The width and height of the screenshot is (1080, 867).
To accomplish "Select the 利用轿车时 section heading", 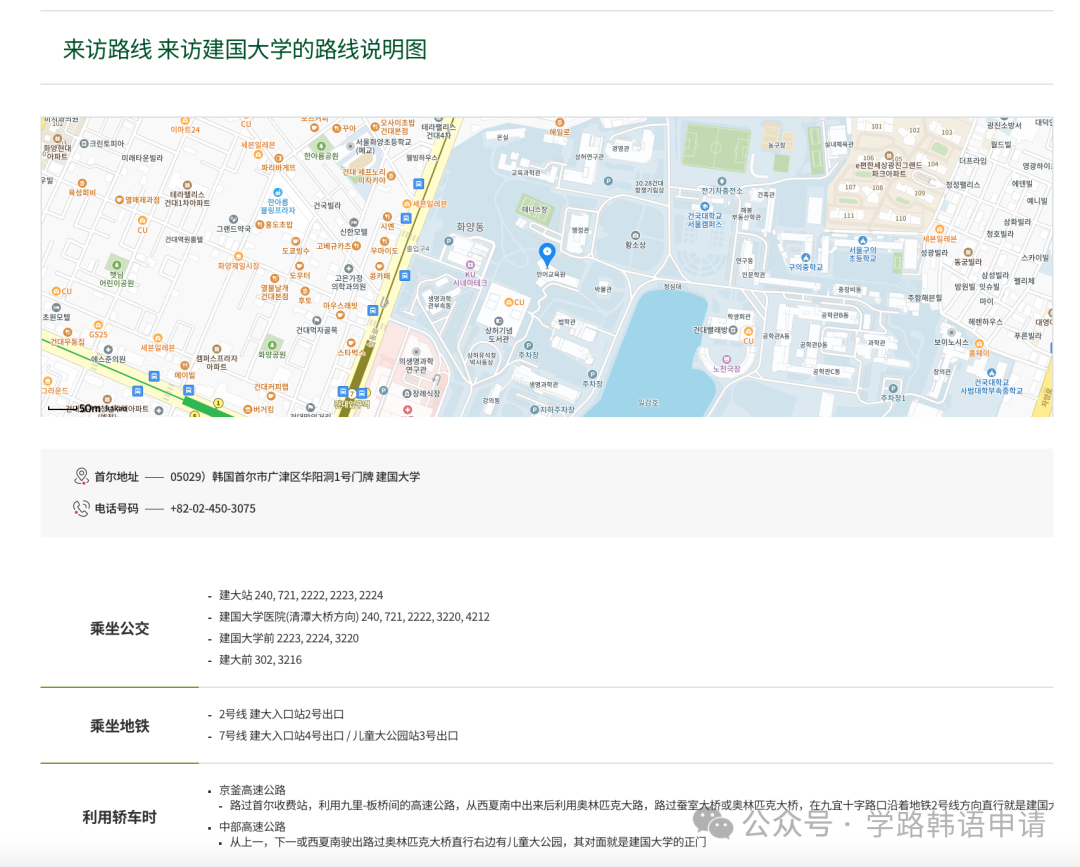I will pyautogui.click(x=119, y=817).
